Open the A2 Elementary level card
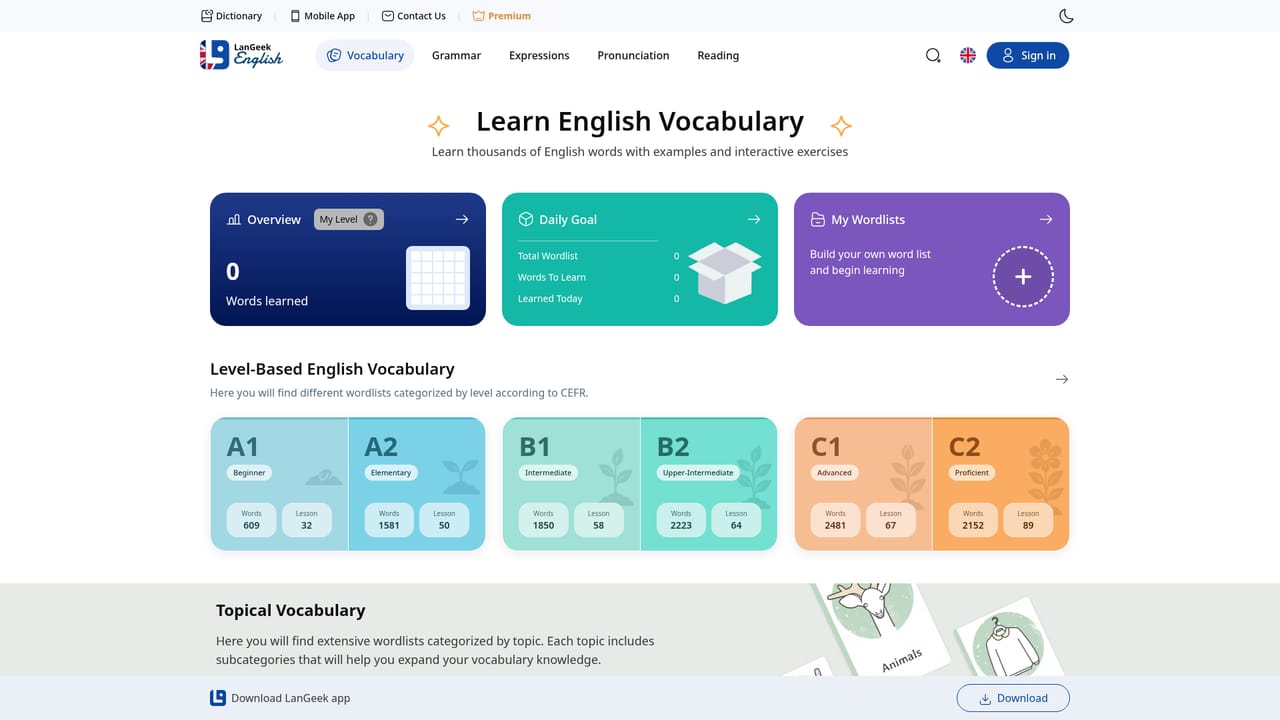Image resolution: width=1280 pixels, height=720 pixels. (x=417, y=484)
